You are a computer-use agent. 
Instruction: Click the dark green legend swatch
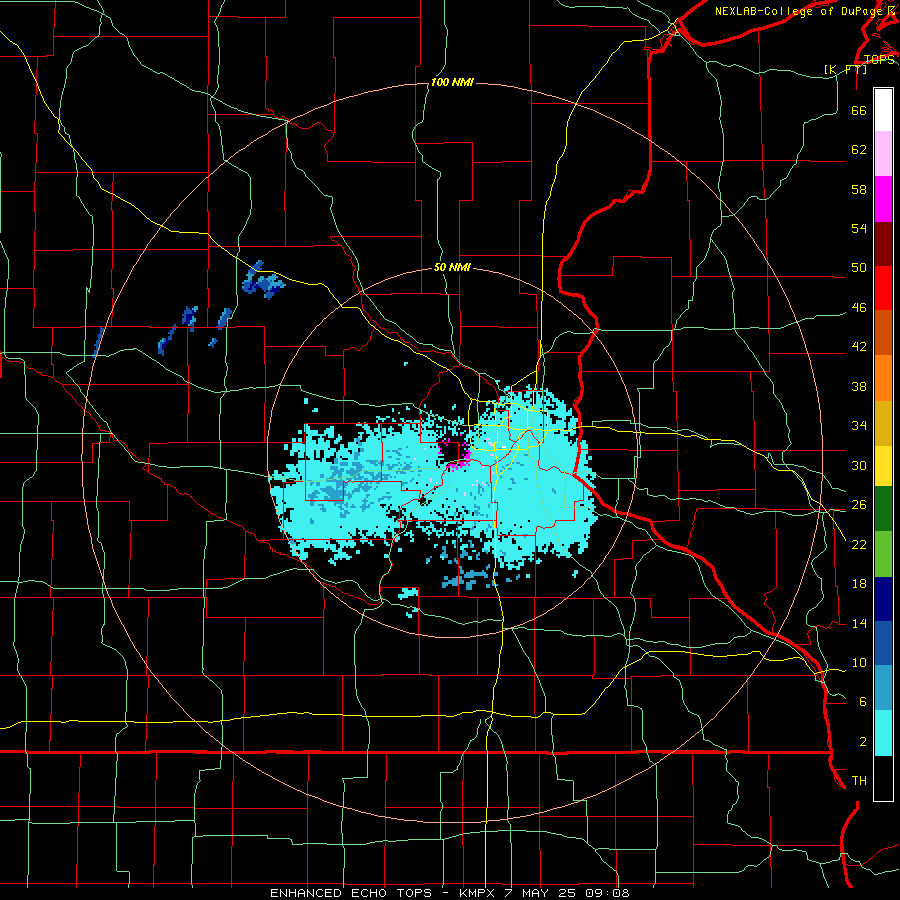pos(883,509)
